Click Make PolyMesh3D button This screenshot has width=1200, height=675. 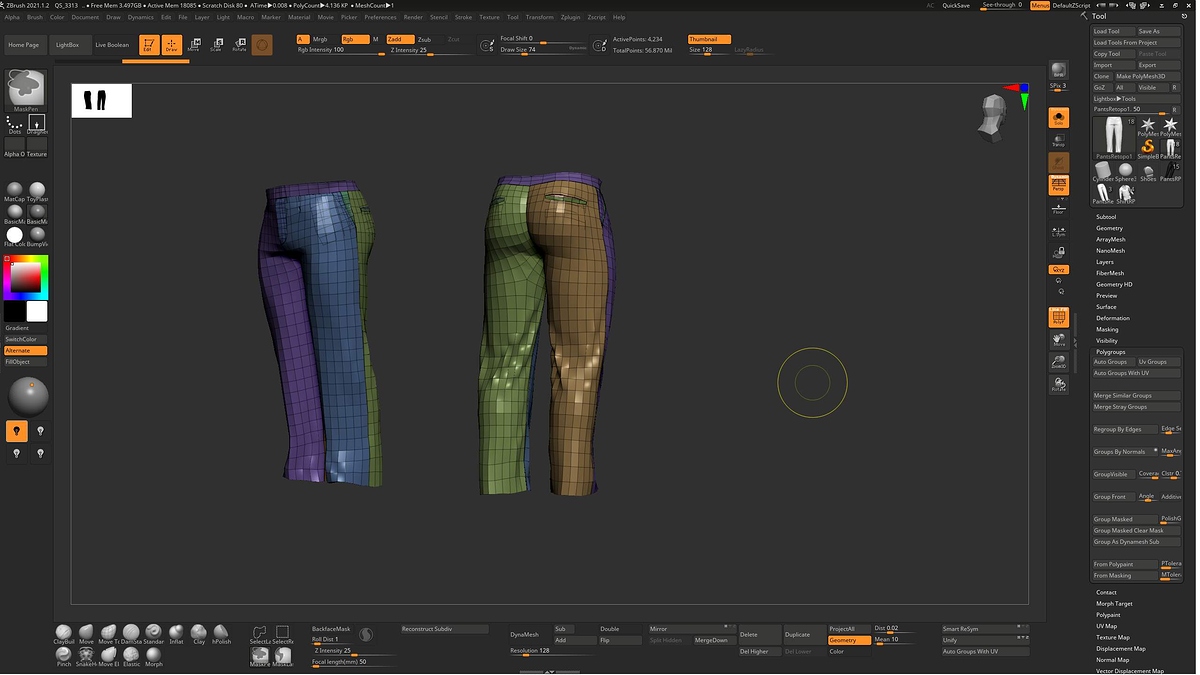coord(1148,76)
